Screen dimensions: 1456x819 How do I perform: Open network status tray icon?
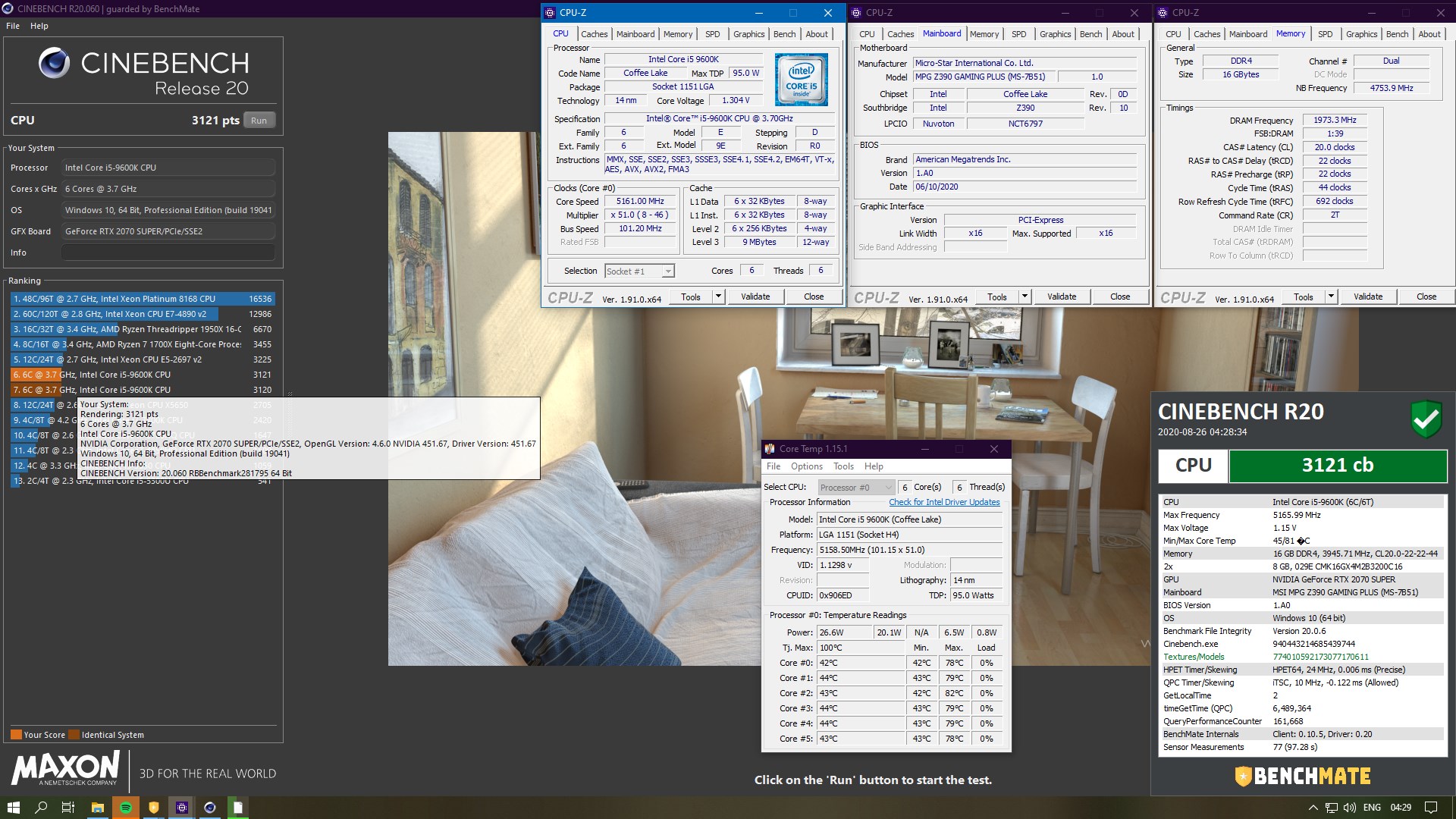[x=1332, y=808]
